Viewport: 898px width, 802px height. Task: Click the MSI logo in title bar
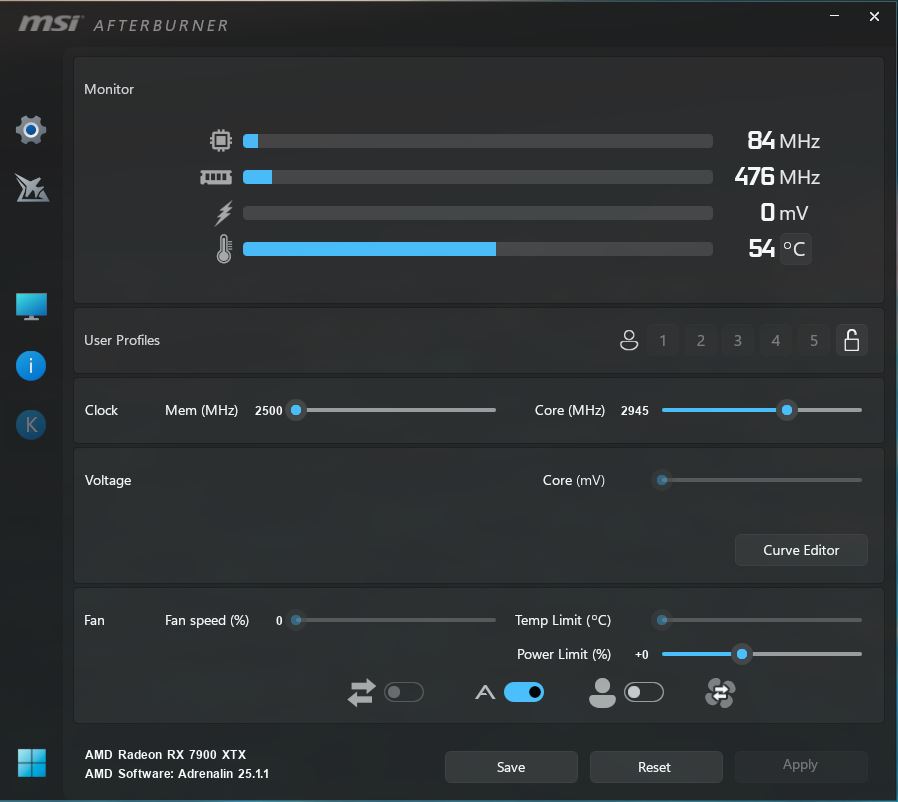(x=49, y=24)
